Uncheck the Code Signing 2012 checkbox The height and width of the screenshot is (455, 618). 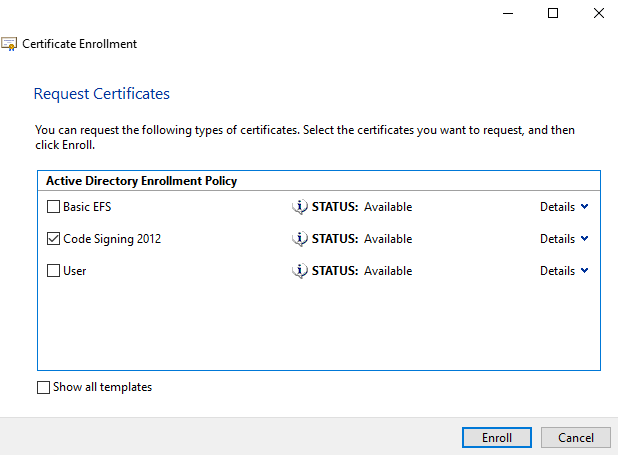tap(53, 239)
